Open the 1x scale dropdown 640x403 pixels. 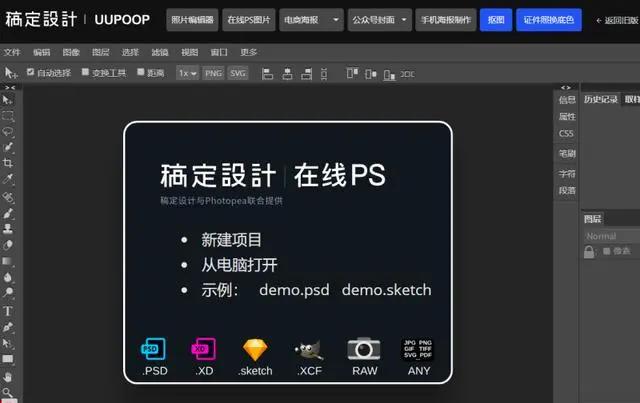pos(188,73)
